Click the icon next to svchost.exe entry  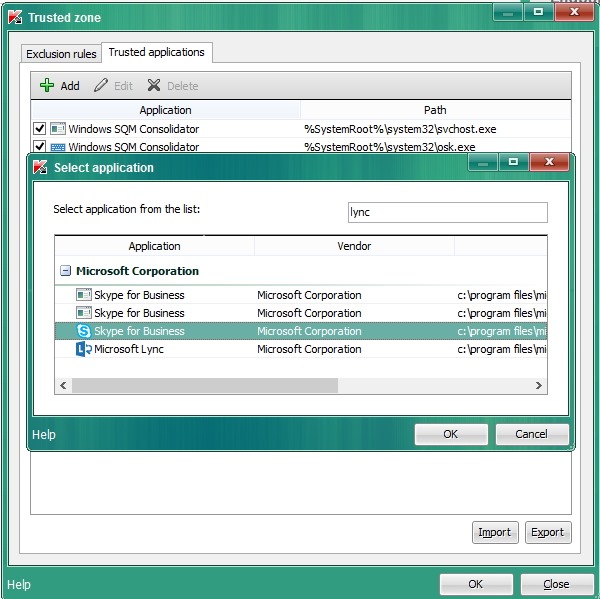tap(58, 129)
